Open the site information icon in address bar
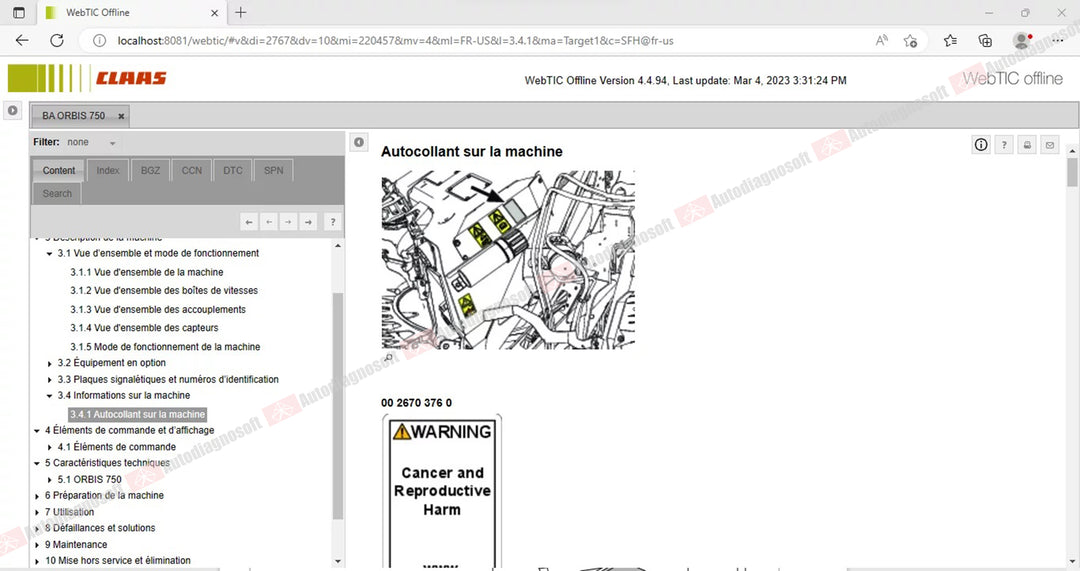The height and width of the screenshot is (571, 1080). tap(99, 41)
